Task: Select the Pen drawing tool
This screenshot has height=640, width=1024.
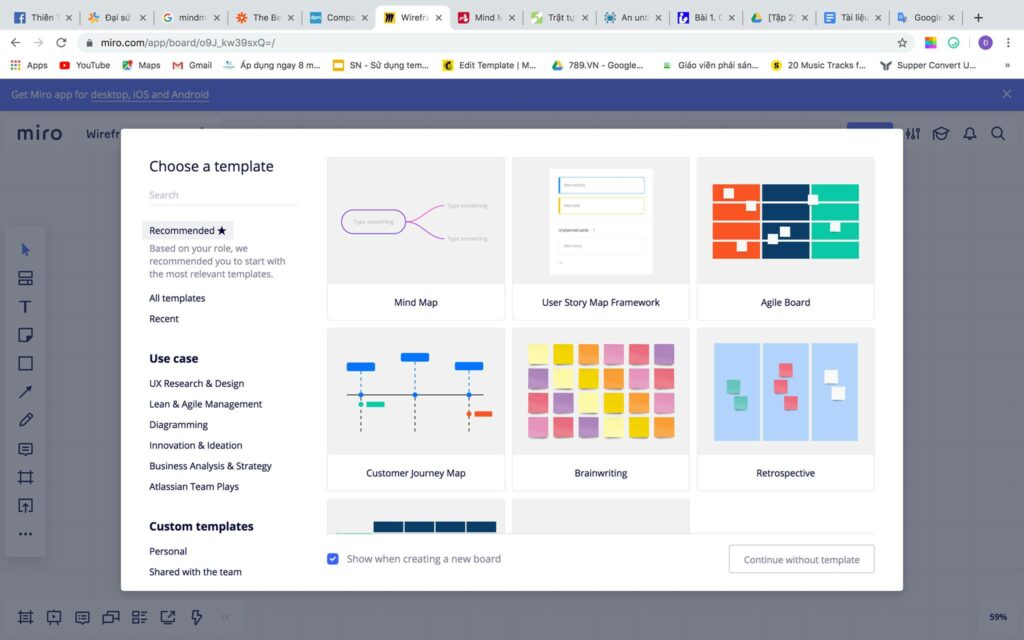Action: click(x=25, y=420)
